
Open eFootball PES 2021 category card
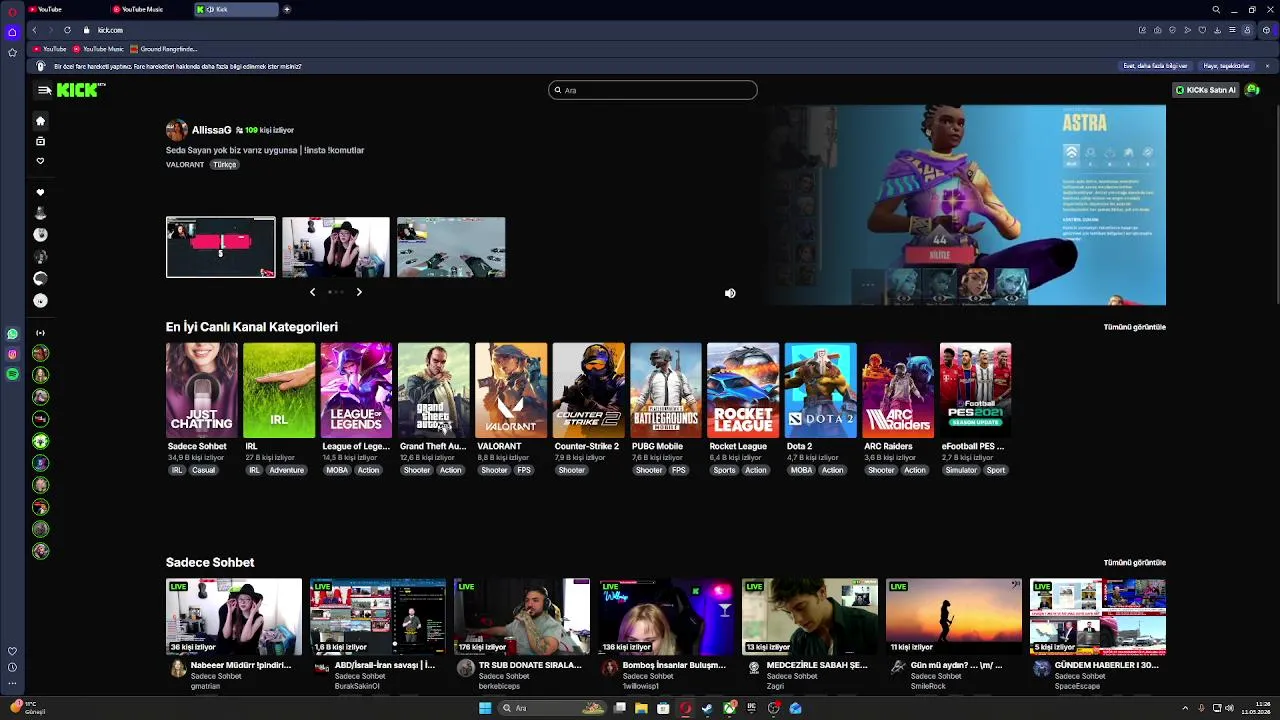click(975, 390)
